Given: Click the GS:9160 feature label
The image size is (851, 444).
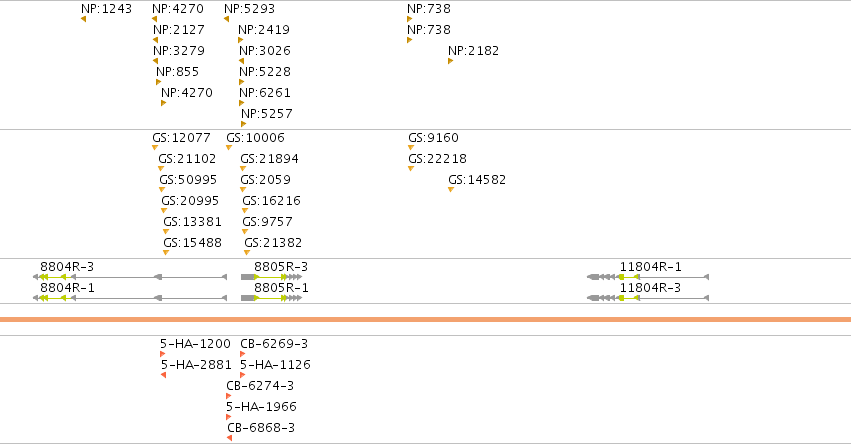Looking at the screenshot, I should 434,138.
